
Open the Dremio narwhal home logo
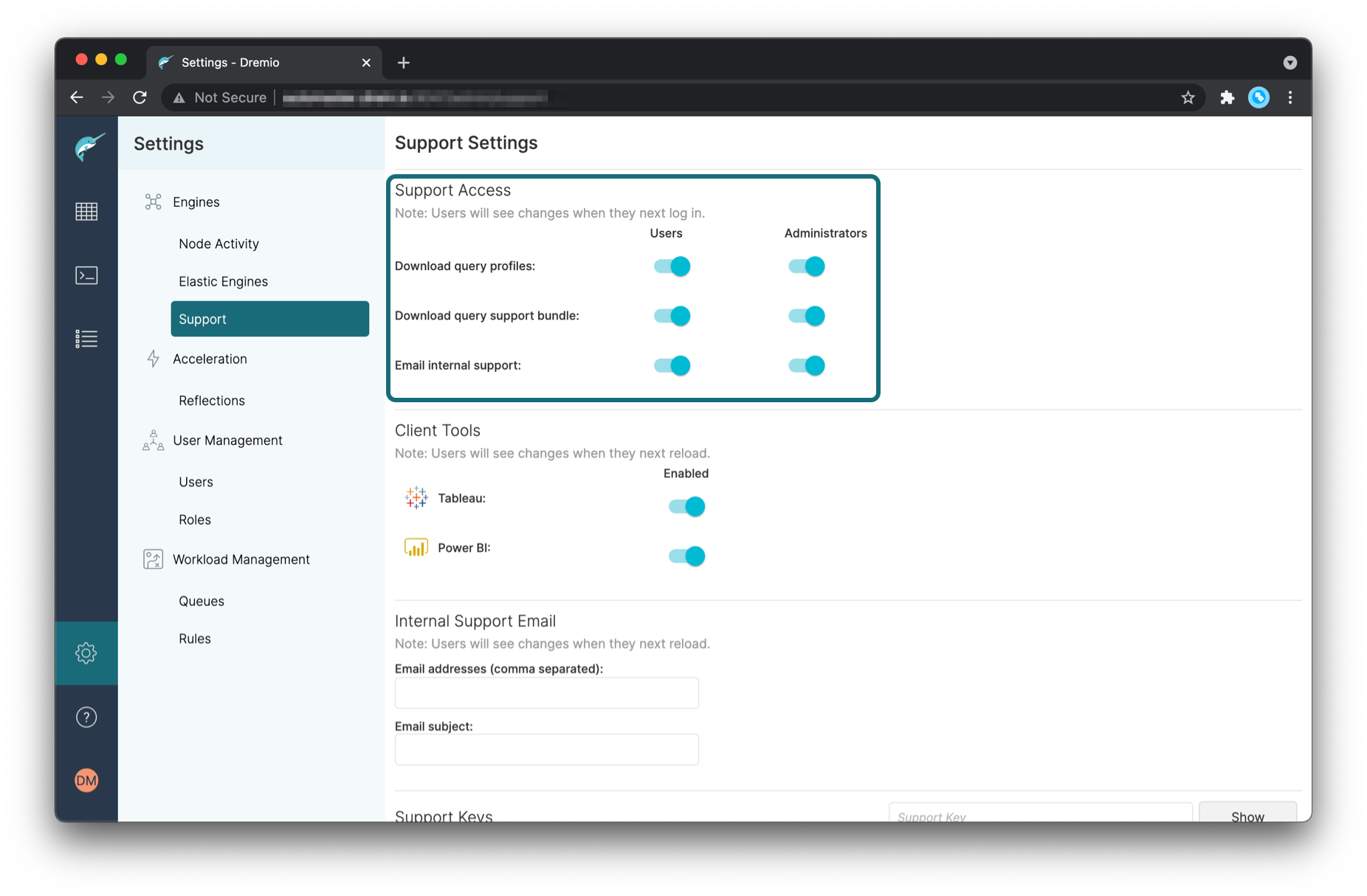86,145
